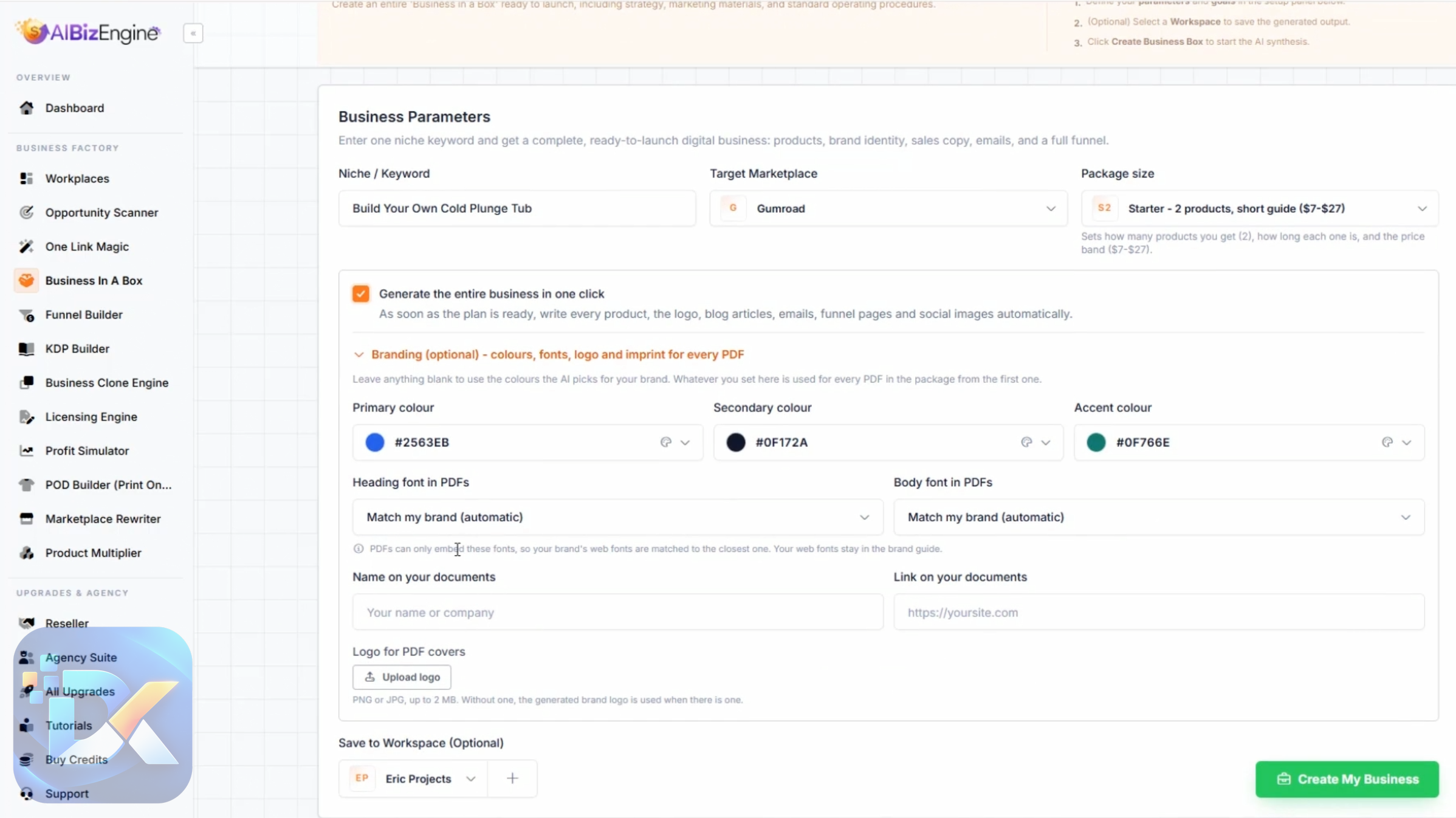Click the palette icon in Accent colour

pos(1387,442)
